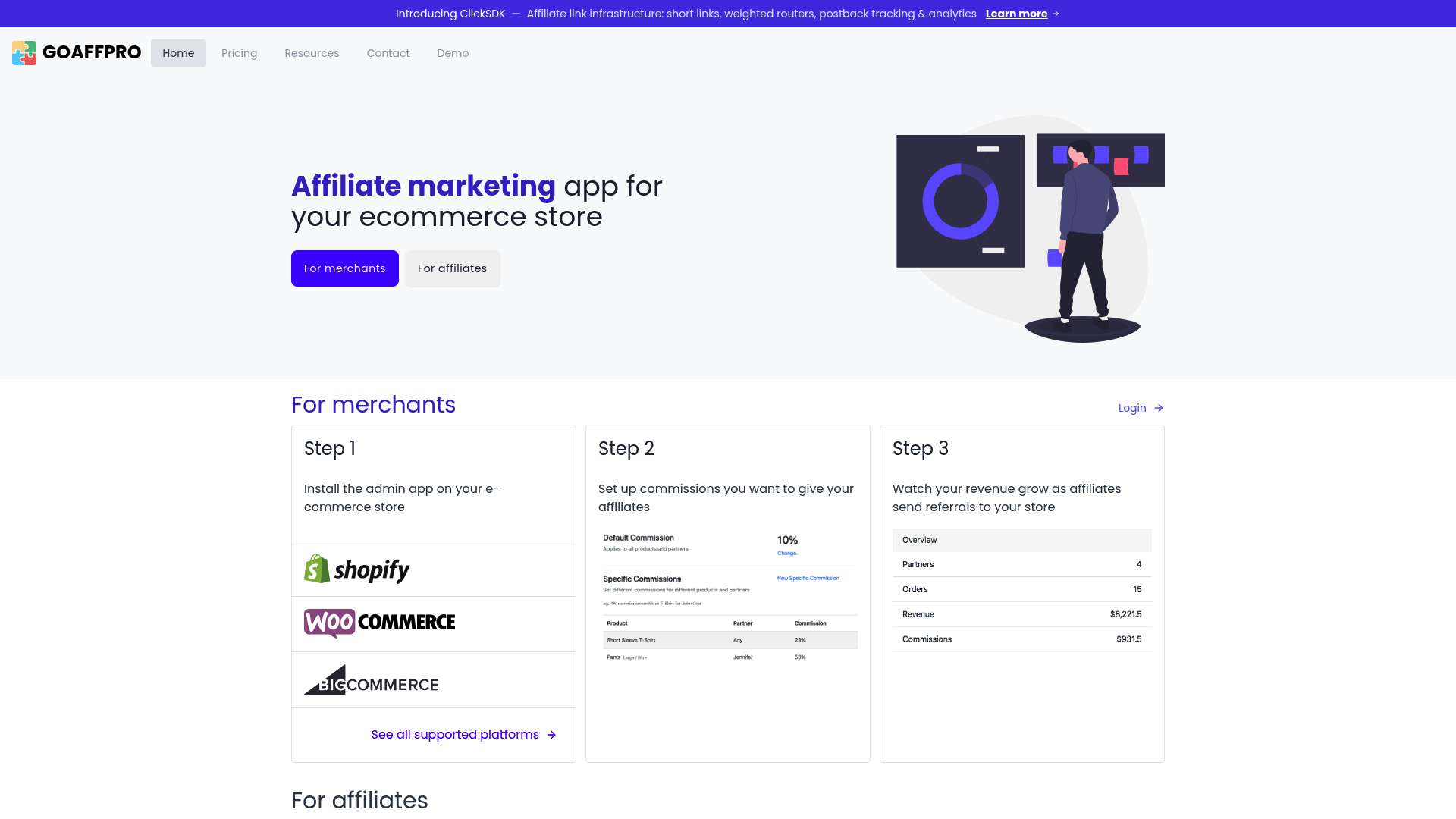Follow the Learn more link in banner
Screen dimensions: 1456x819
pos(1016,14)
